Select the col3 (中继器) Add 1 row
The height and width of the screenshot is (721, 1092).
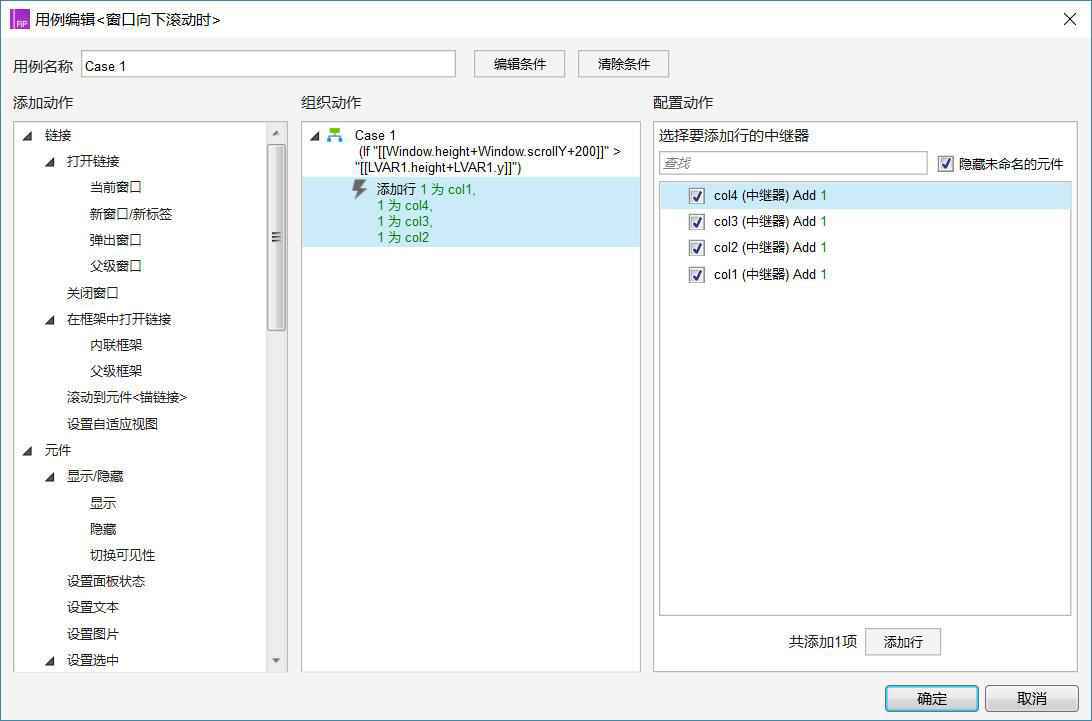[x=865, y=222]
